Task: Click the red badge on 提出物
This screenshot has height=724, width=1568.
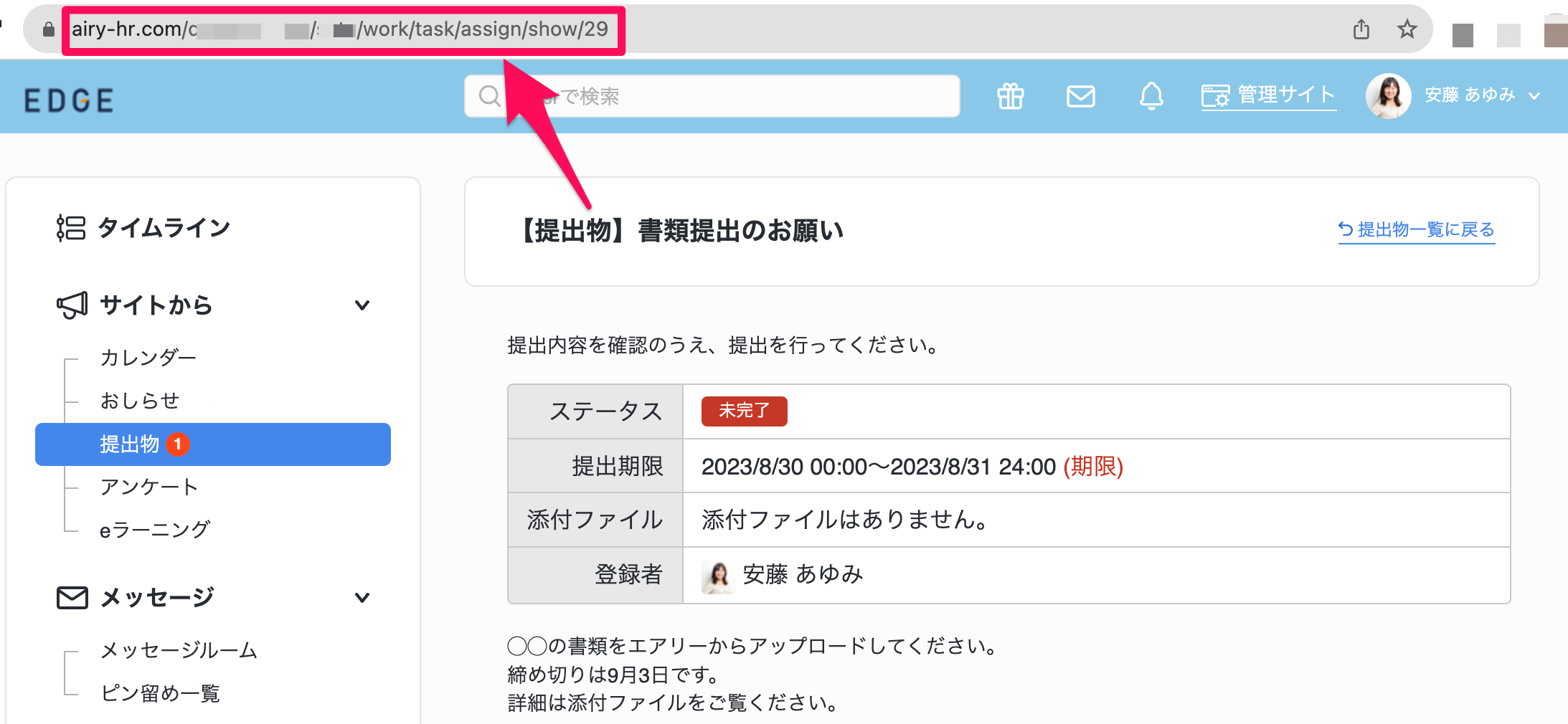Action: (178, 444)
